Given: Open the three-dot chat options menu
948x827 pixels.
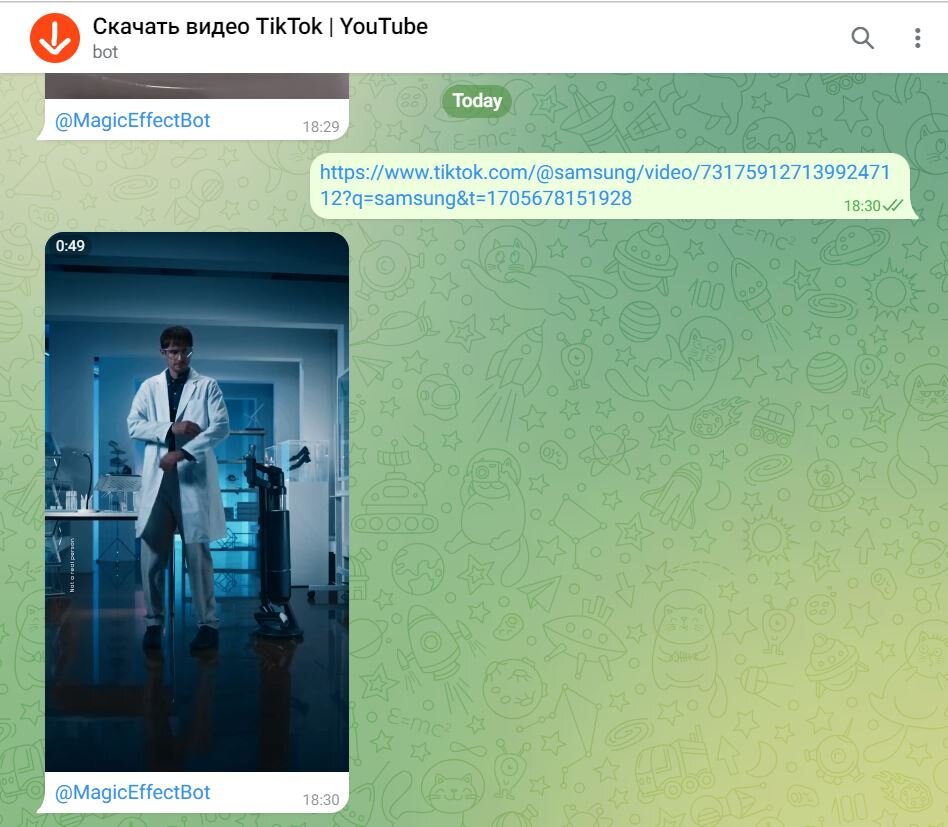Looking at the screenshot, I should (x=916, y=37).
